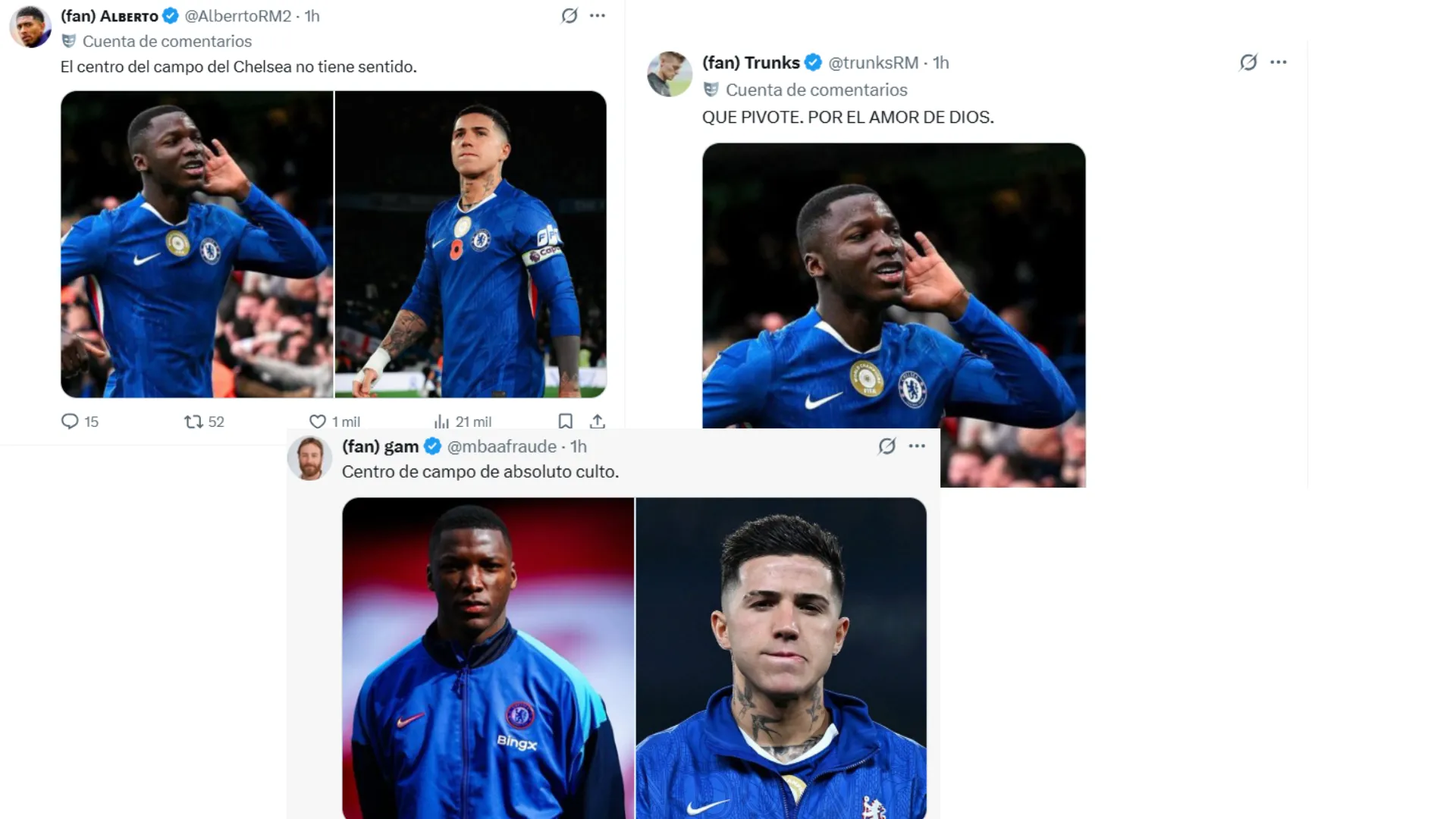Open more options menu on Trunks' tweet

pyautogui.click(x=1279, y=64)
